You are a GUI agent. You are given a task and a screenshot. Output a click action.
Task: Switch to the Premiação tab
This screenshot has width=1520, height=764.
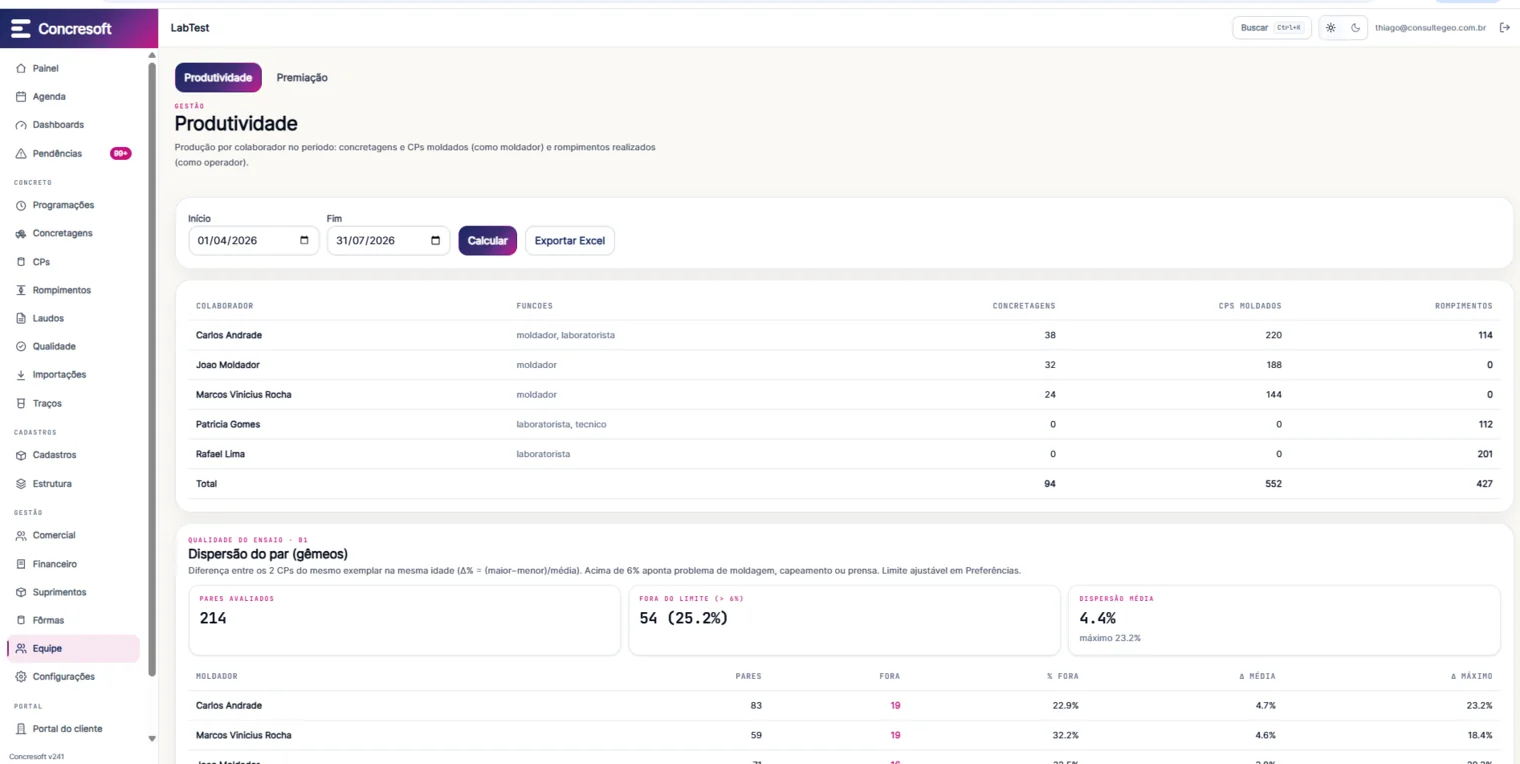pos(302,78)
